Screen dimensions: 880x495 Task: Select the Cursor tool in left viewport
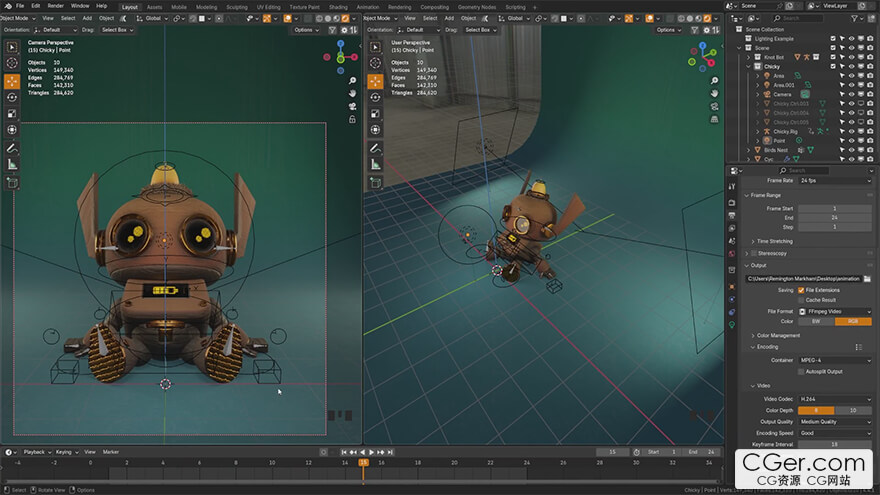click(x=12, y=64)
